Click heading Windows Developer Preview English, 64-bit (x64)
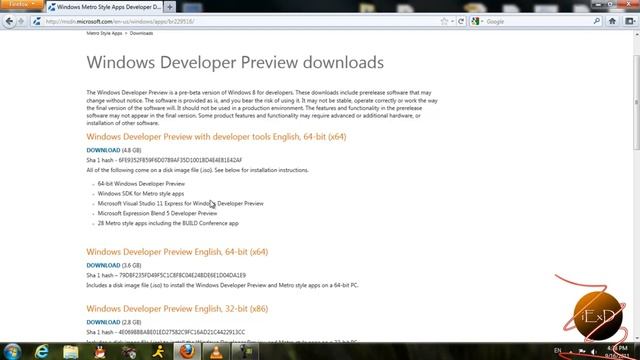 click(177, 252)
